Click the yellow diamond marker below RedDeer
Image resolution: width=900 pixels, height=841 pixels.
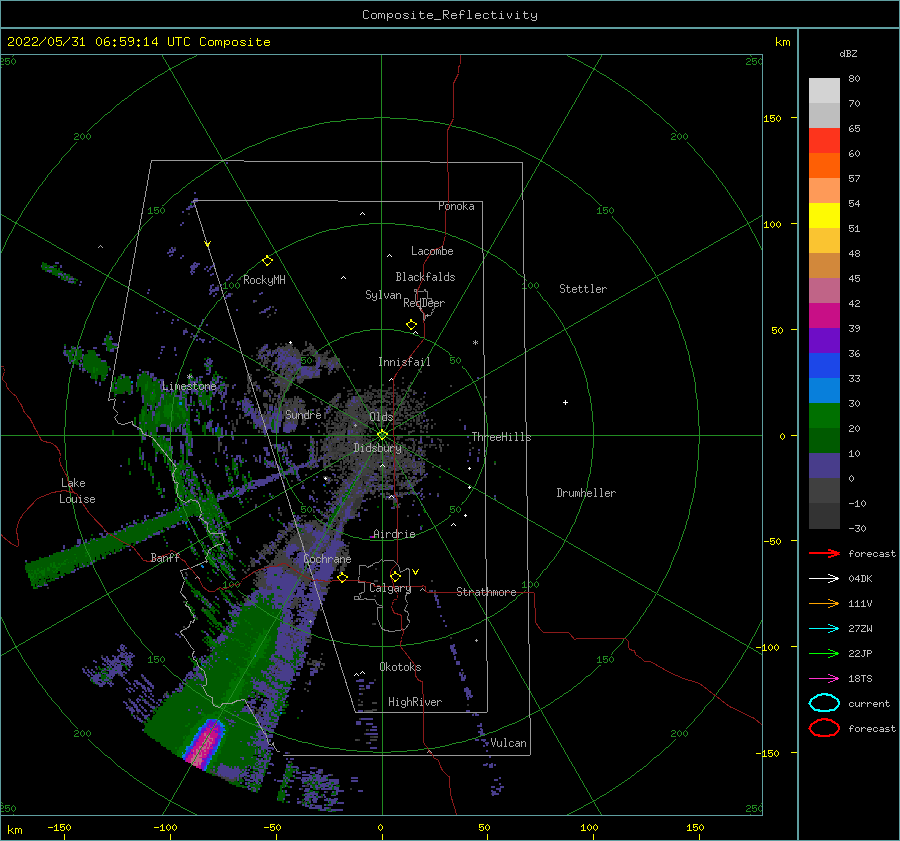411,325
